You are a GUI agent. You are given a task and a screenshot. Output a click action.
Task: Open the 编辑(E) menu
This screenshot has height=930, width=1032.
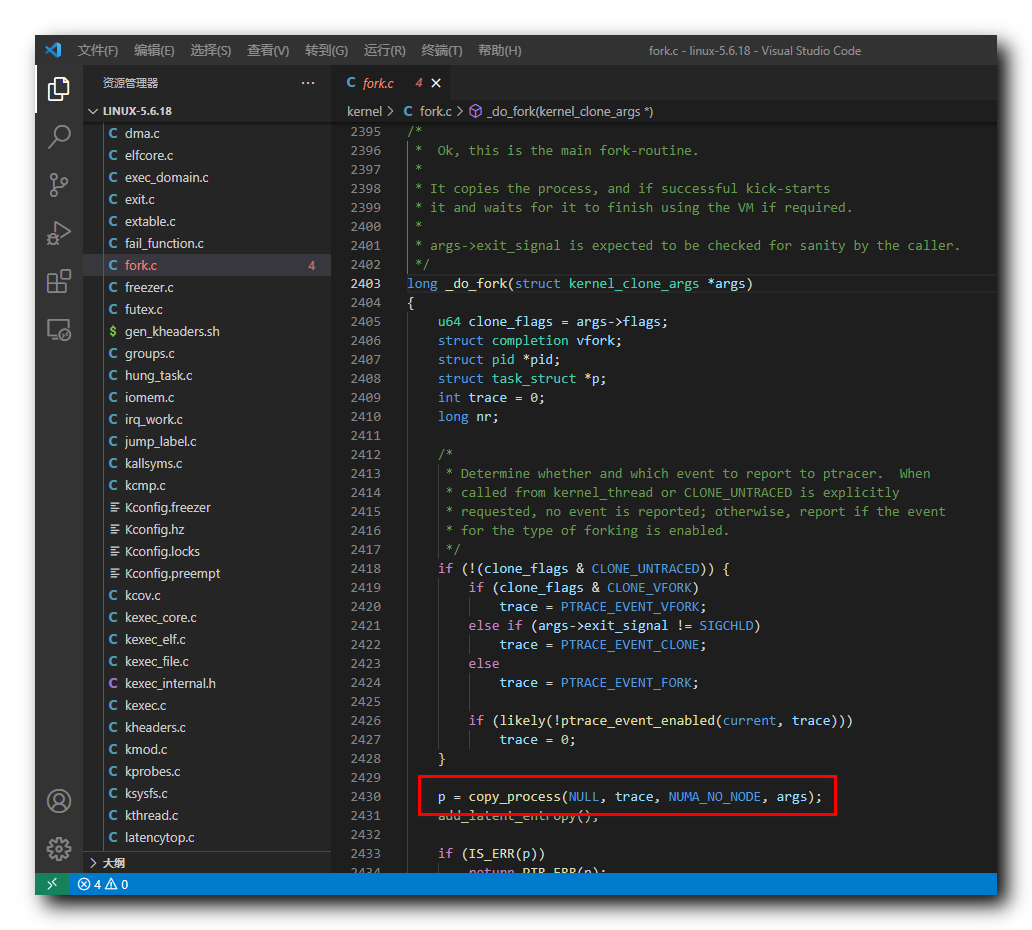(154, 51)
